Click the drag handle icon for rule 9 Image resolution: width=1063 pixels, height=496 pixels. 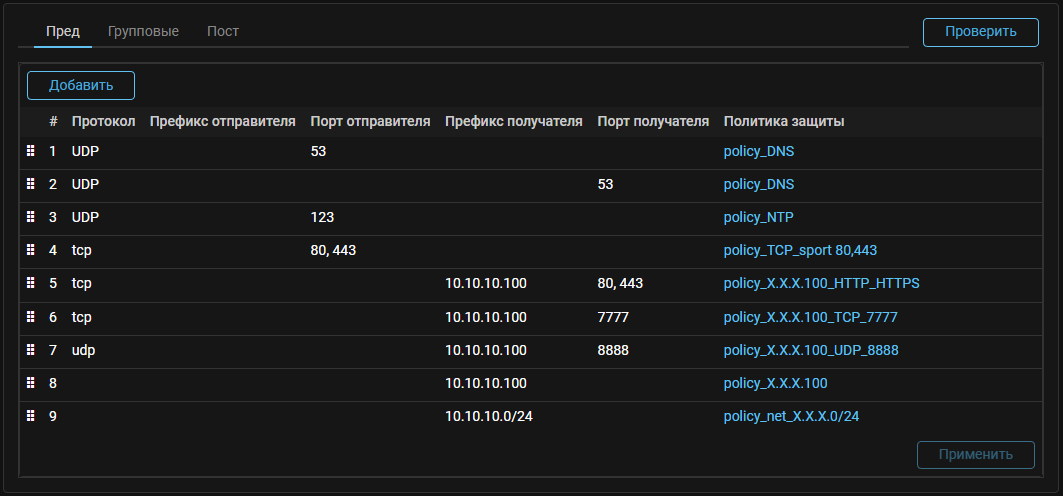(30, 415)
